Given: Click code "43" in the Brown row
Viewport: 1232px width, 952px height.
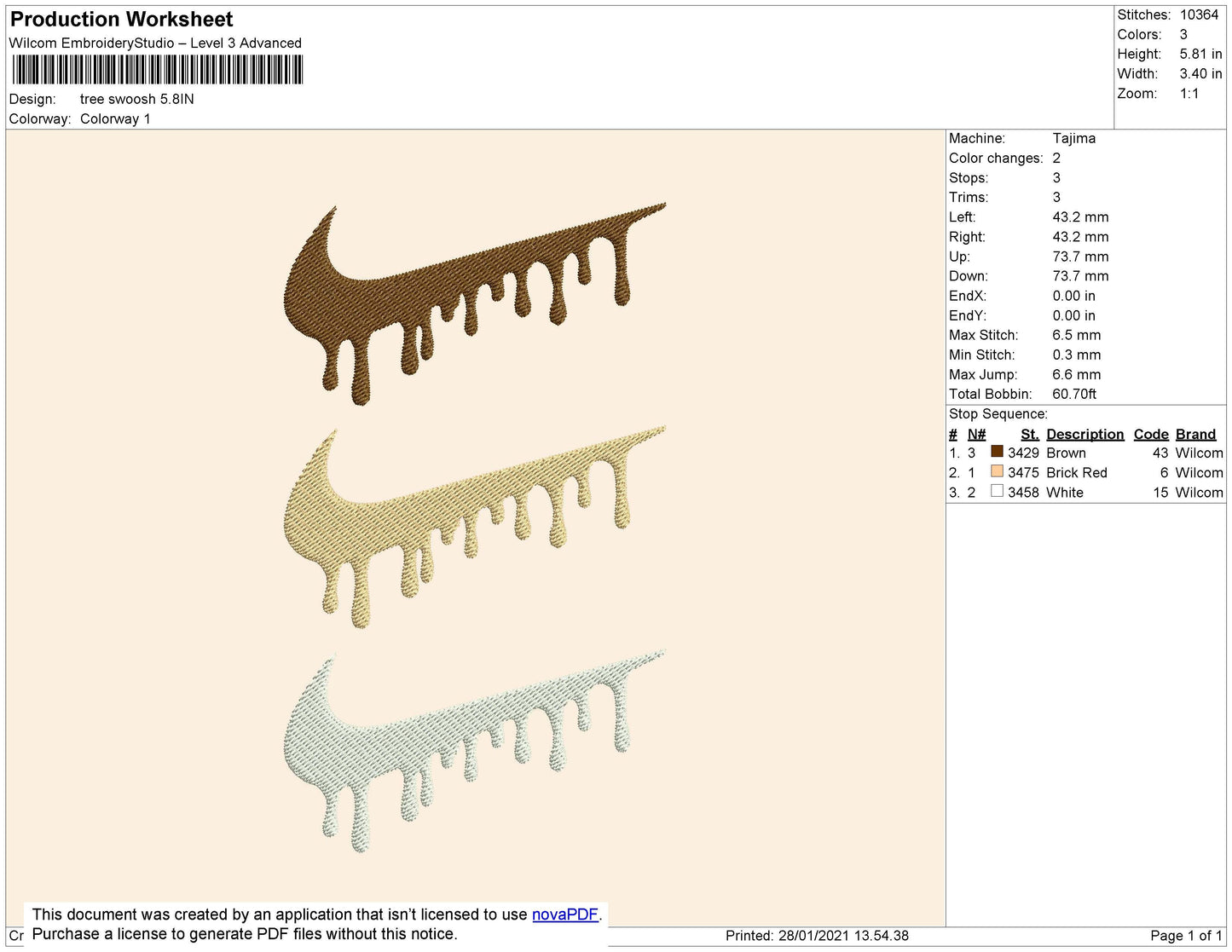Looking at the screenshot, I should pyautogui.click(x=1160, y=453).
